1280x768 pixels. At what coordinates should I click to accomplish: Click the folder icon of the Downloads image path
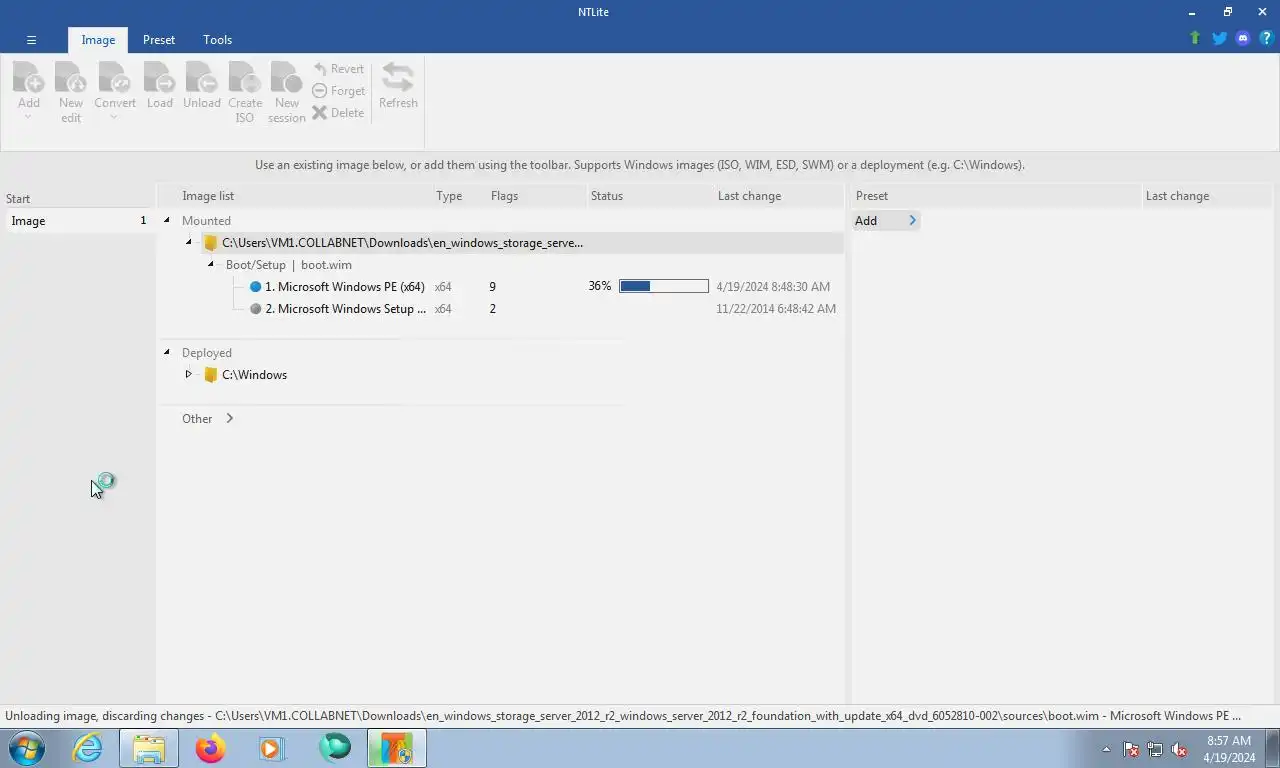[210, 243]
